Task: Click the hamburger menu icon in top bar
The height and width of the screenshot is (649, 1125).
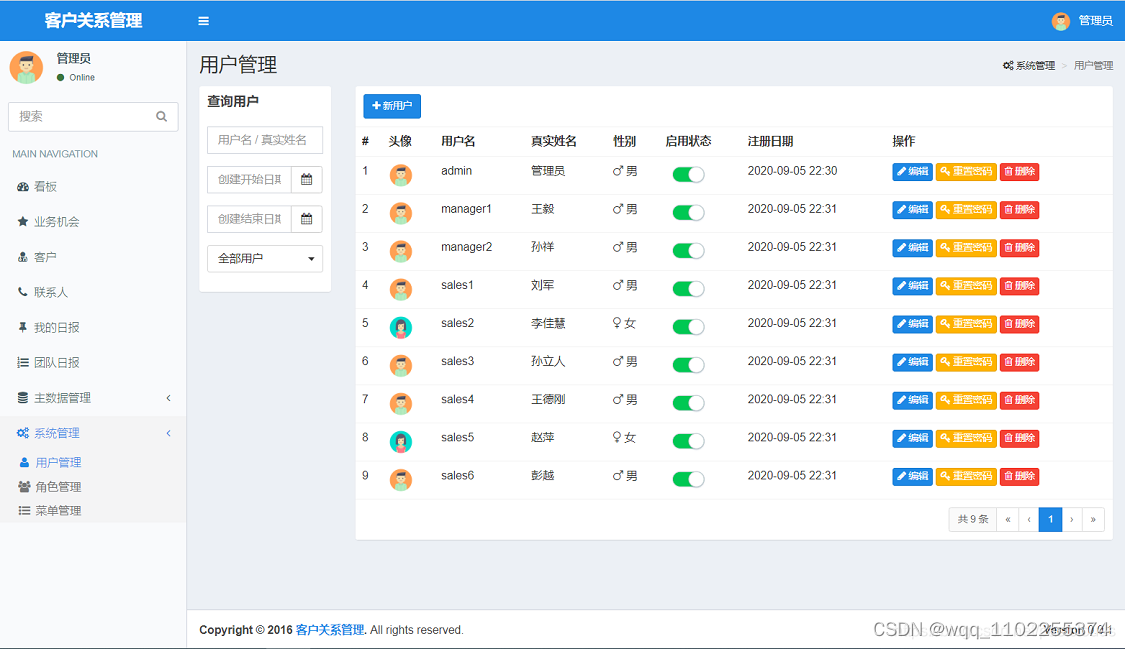Action: tap(203, 20)
